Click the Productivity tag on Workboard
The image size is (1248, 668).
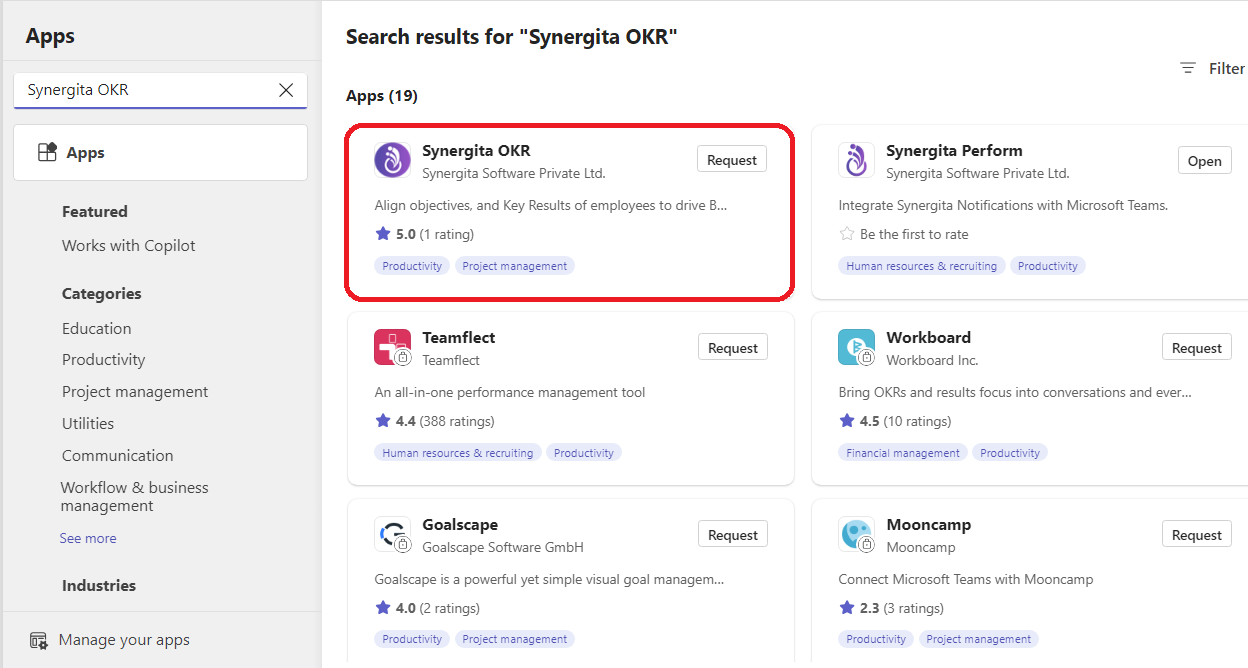pos(1010,453)
